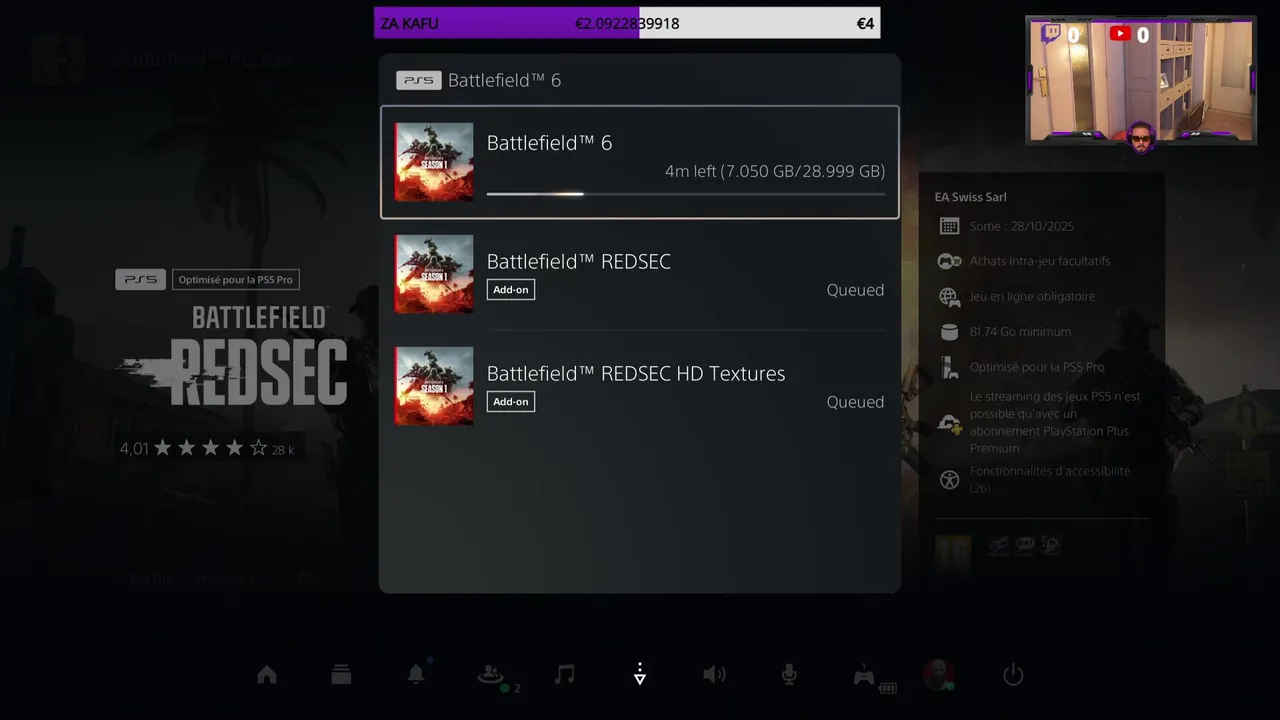Open the Music note icon

[x=565, y=675]
